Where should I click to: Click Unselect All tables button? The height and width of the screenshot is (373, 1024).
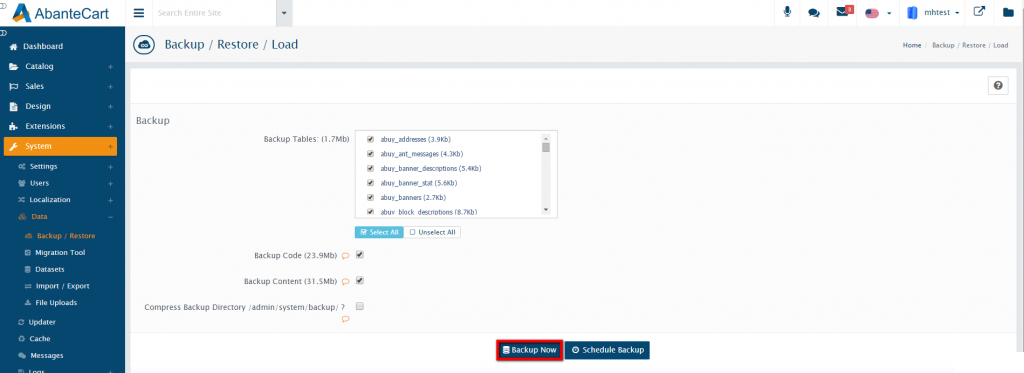[432, 232]
